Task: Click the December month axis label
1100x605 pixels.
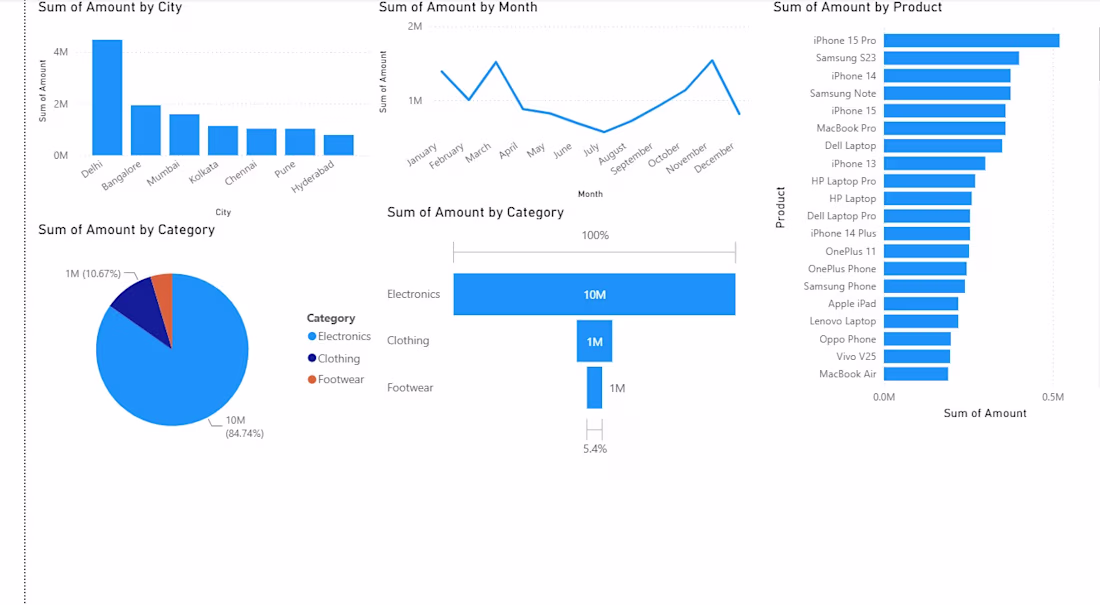Action: (x=714, y=158)
